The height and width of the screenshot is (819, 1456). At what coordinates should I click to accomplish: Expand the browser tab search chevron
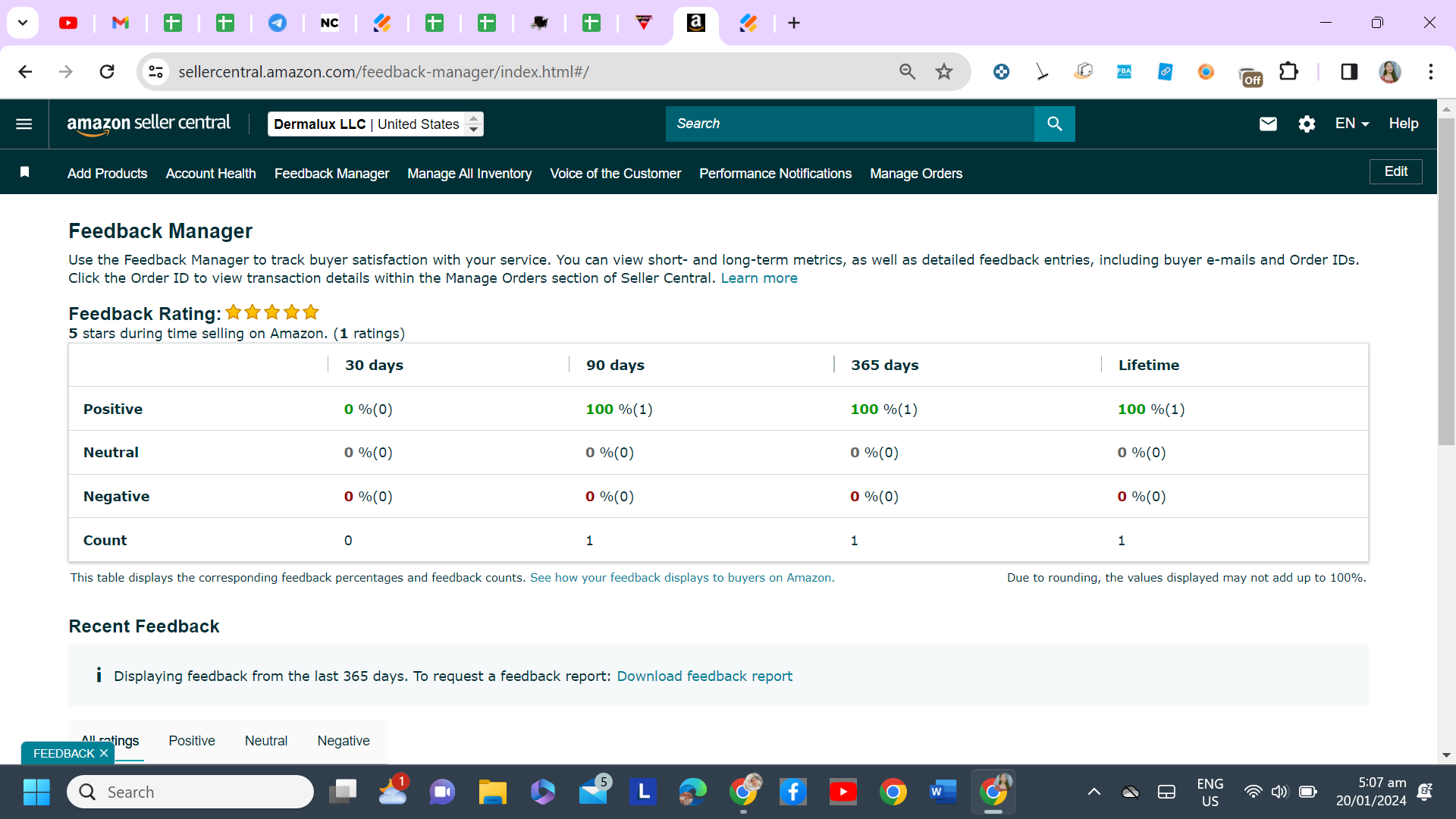23,23
